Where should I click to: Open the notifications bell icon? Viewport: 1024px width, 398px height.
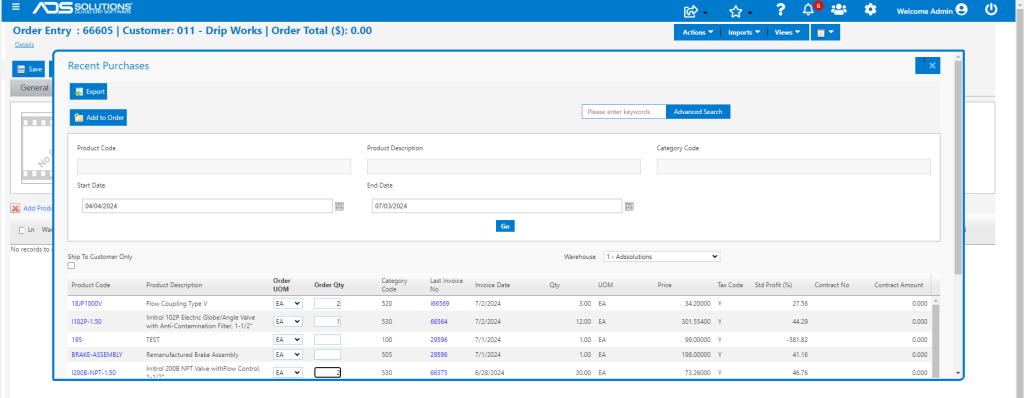point(808,10)
